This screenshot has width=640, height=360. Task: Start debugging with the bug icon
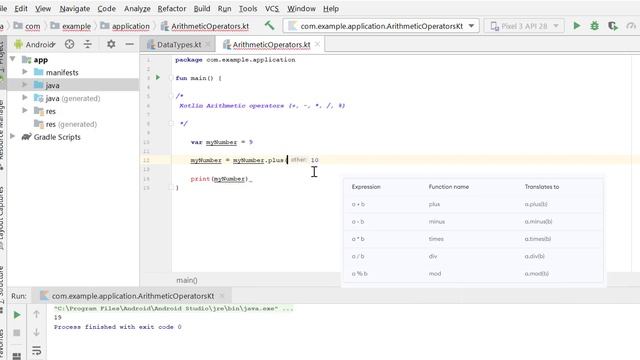(x=595, y=26)
